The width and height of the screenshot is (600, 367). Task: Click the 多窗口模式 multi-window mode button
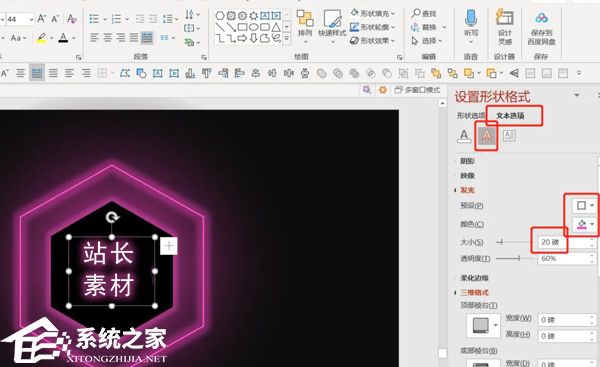pyautogui.click(x=418, y=90)
